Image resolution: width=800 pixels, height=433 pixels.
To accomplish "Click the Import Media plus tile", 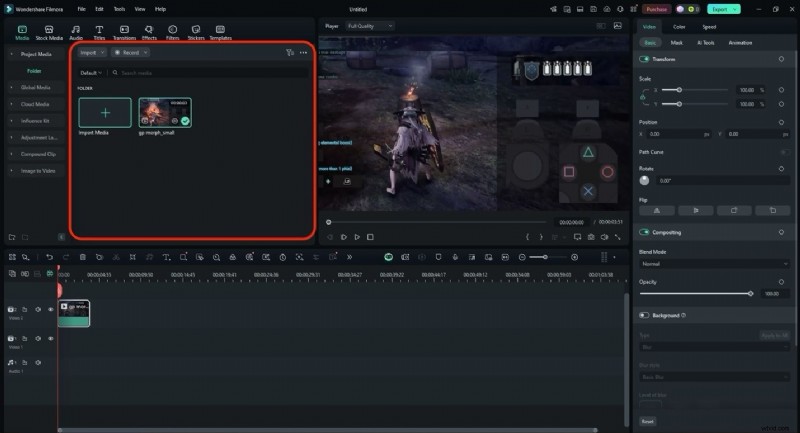I will (105, 113).
